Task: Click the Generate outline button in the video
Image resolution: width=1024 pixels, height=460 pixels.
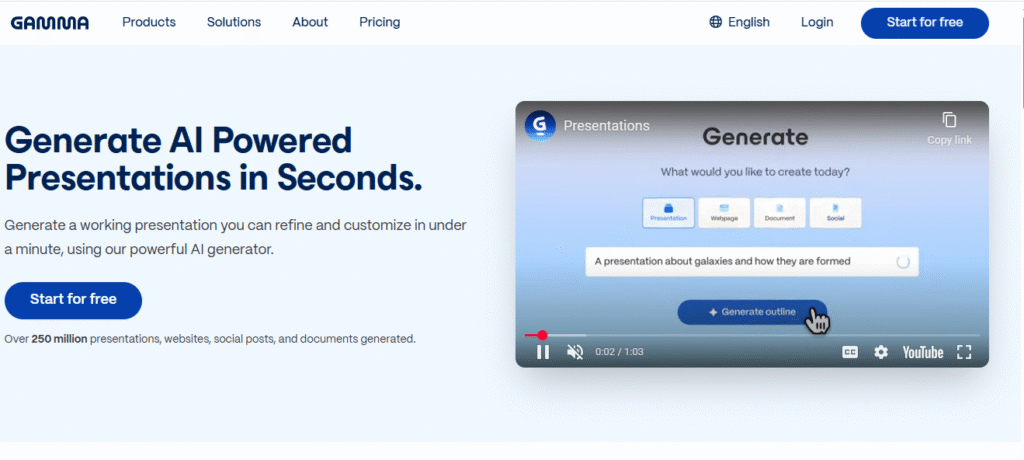Action: coord(752,312)
